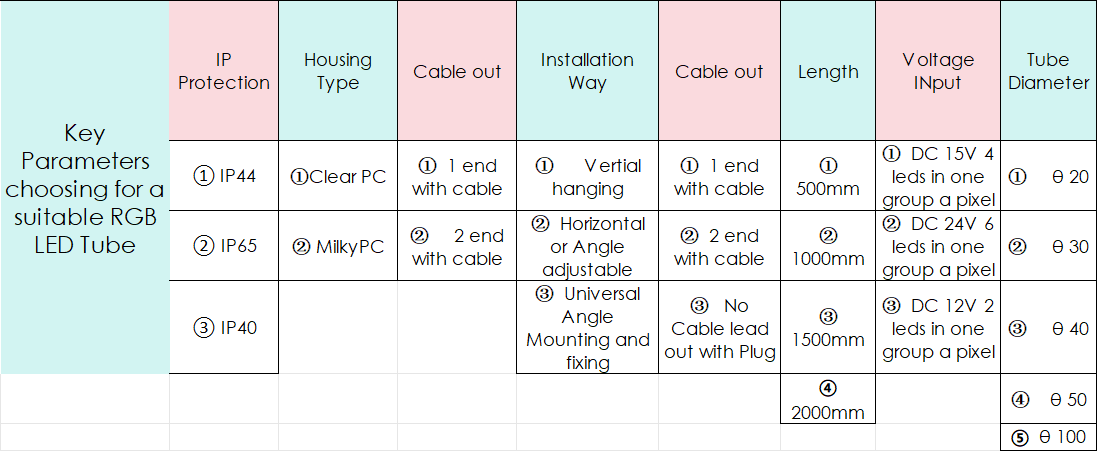Click the Key Parameters title cell
Viewport: 1097px width, 451px height.
[85, 187]
